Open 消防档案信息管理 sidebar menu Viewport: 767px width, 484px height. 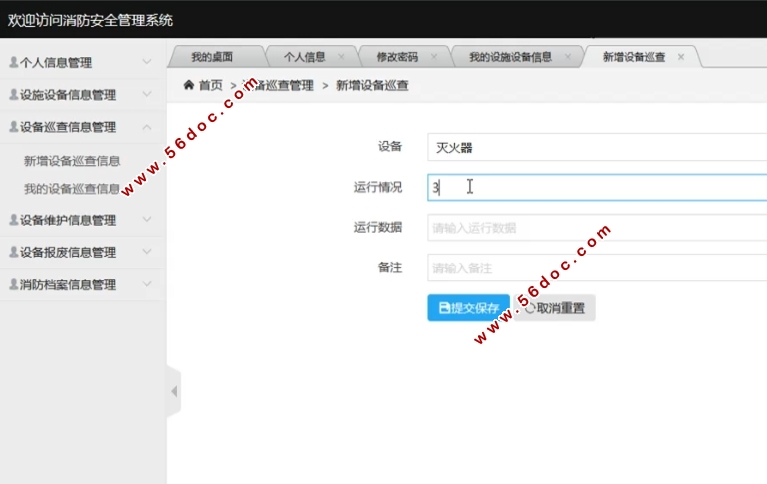tap(81, 284)
